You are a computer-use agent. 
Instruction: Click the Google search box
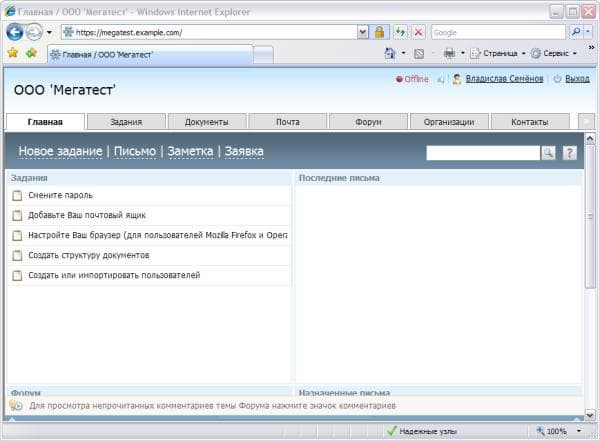click(x=498, y=33)
